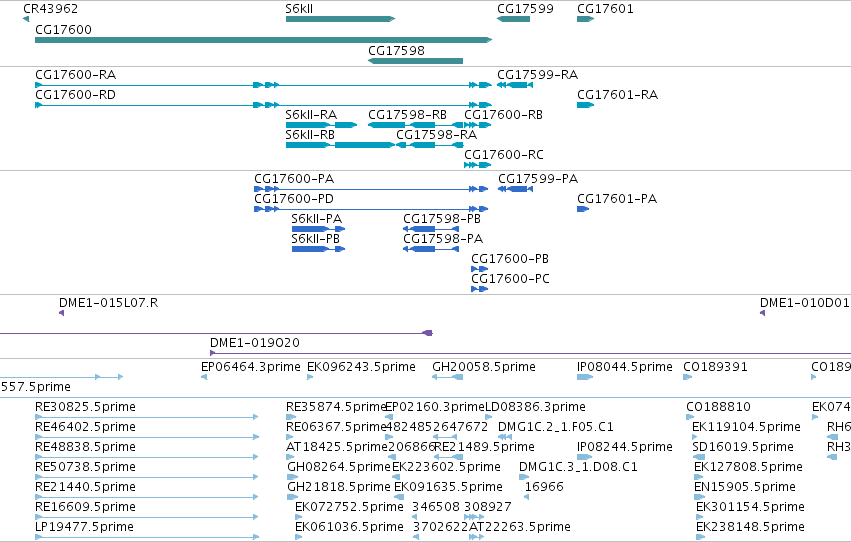
Task: Click the RE48838.5prime EST label
Action: coord(85,448)
